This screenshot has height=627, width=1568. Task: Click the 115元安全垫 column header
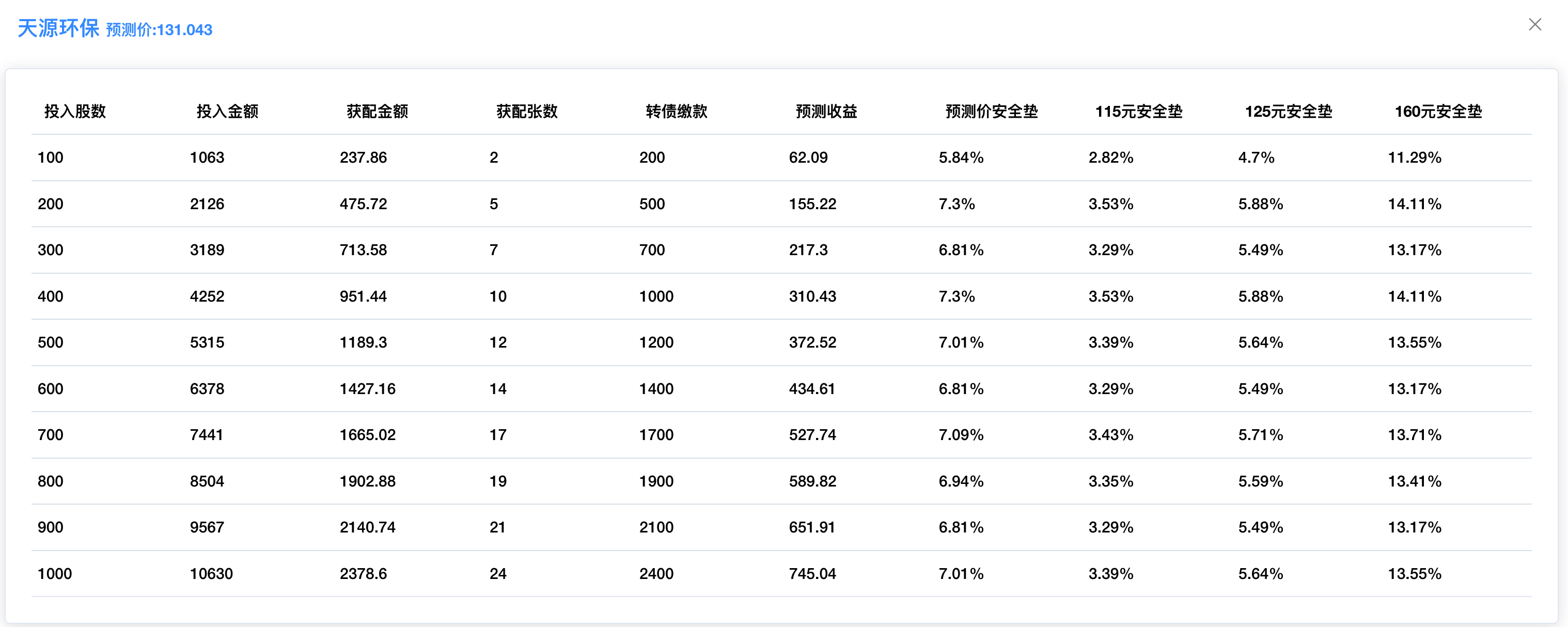click(1138, 112)
